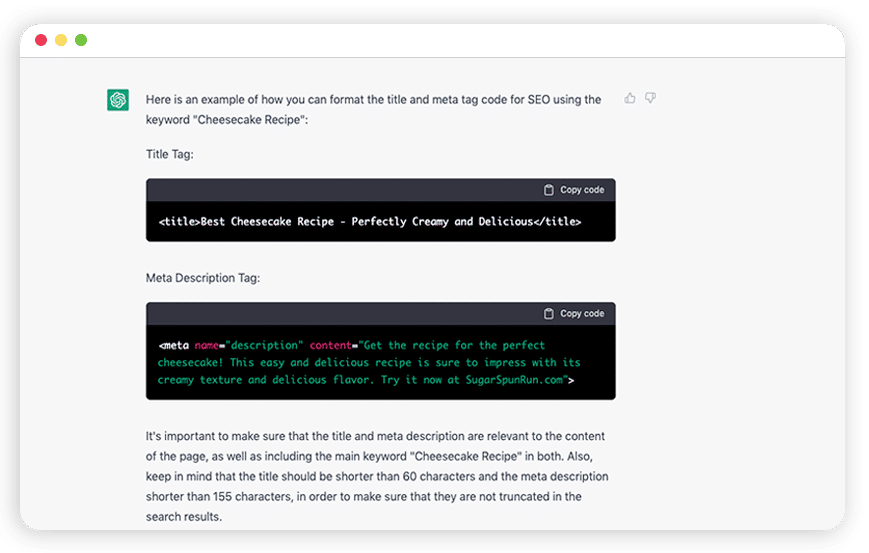
Task: Click "Copy code" text above the meta tag
Action: pyautogui.click(x=582, y=314)
